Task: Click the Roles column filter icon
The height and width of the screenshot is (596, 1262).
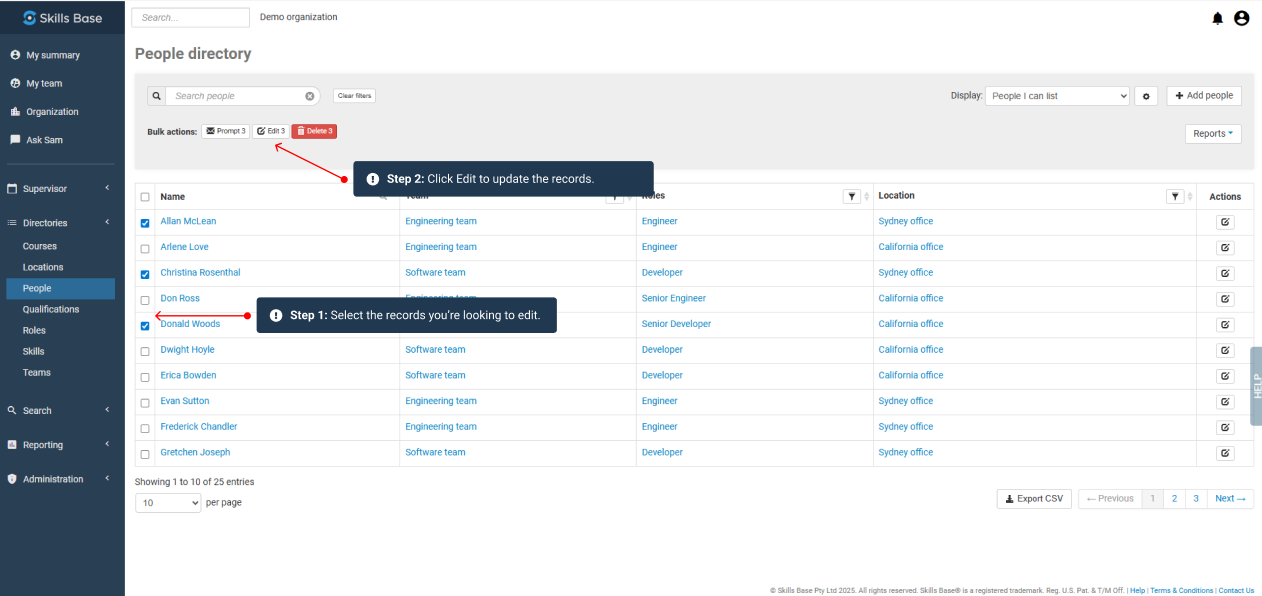Action: pyautogui.click(x=852, y=197)
